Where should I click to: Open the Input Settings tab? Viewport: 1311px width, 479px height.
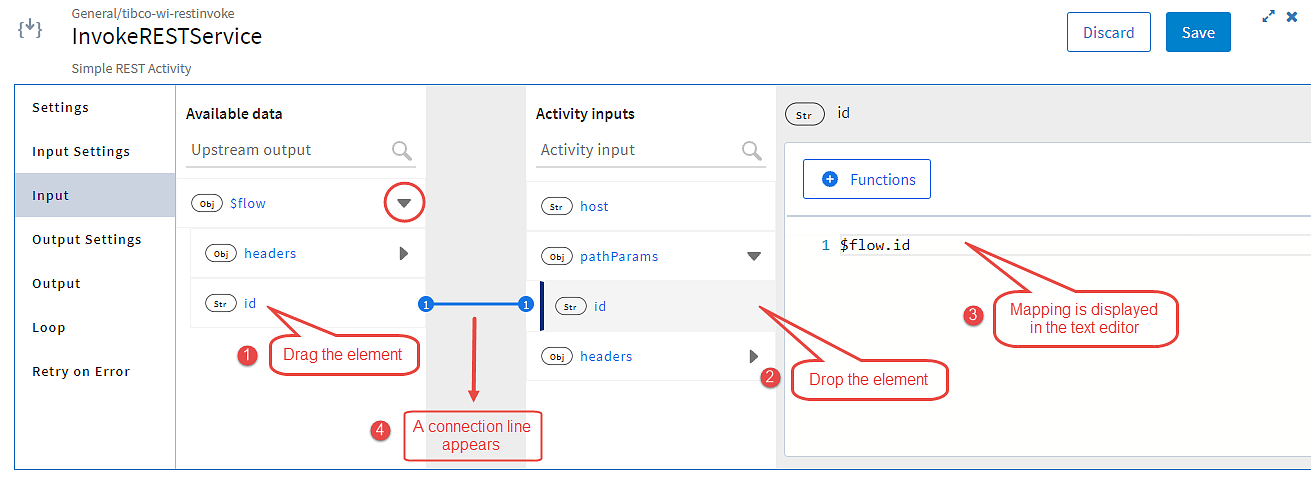pyautogui.click(x=81, y=152)
